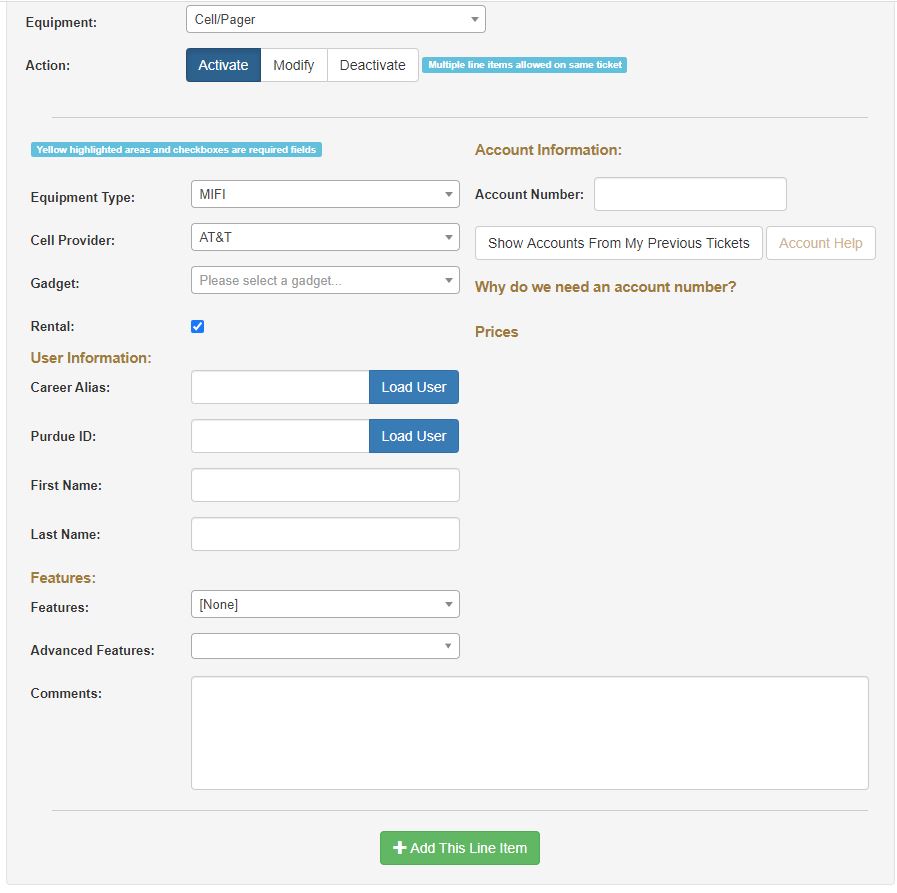Expand the Equipment Type dropdown
897x893 pixels.
click(x=325, y=194)
